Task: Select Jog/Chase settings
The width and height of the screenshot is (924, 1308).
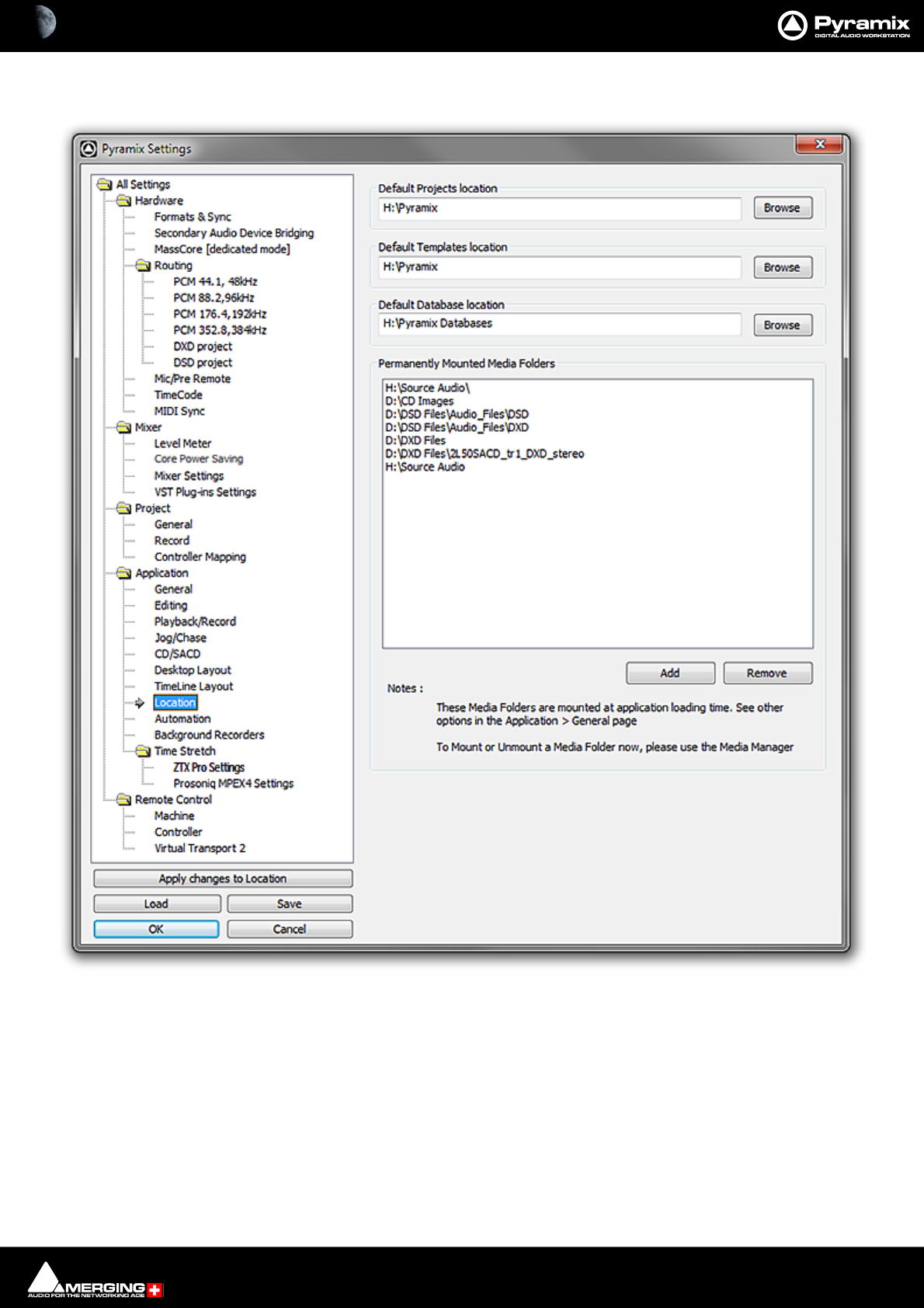Action: (180, 638)
